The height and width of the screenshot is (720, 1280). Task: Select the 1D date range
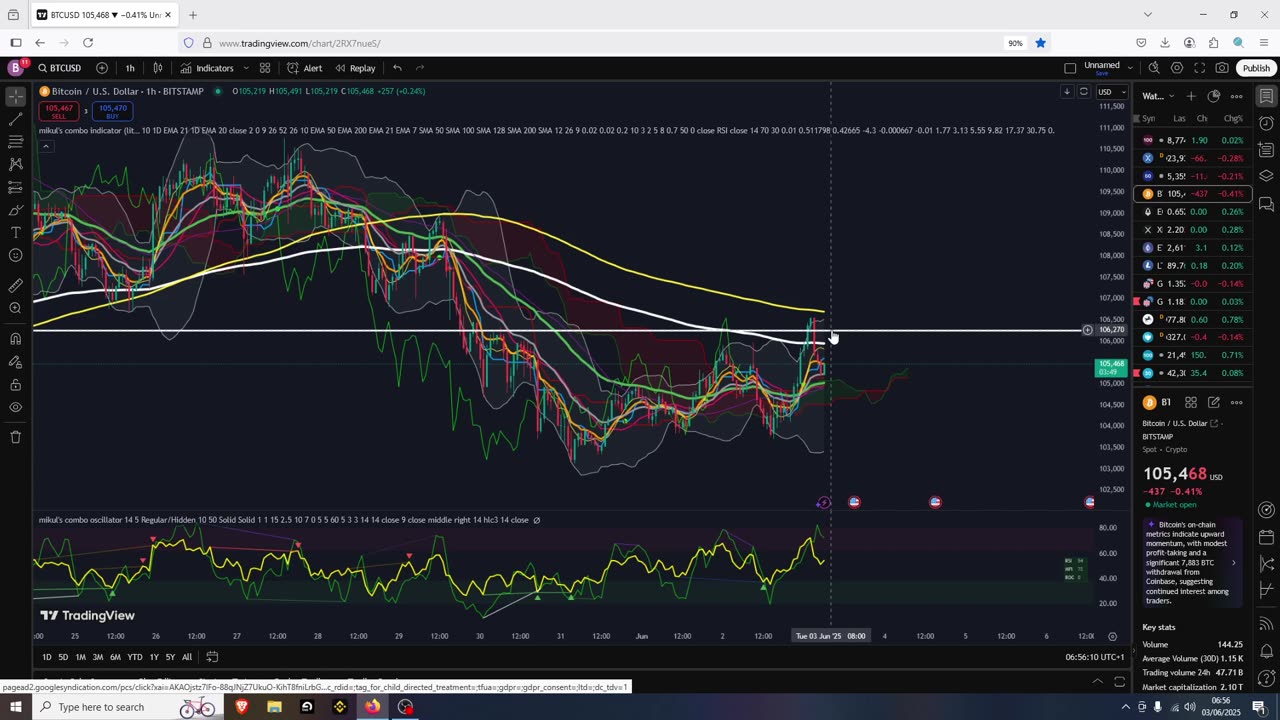47,657
